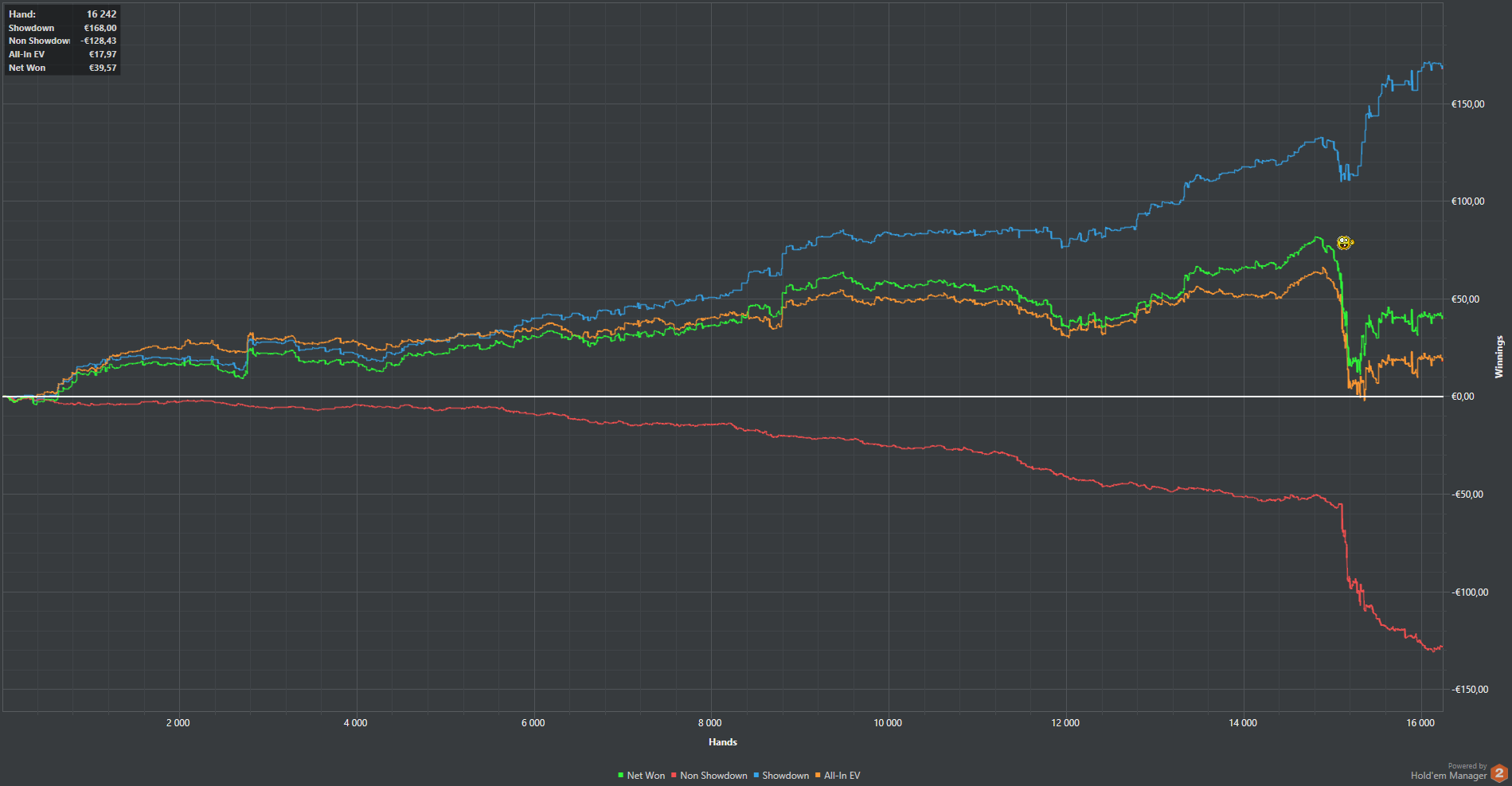Click the "4 000" hands axis label

(356, 723)
